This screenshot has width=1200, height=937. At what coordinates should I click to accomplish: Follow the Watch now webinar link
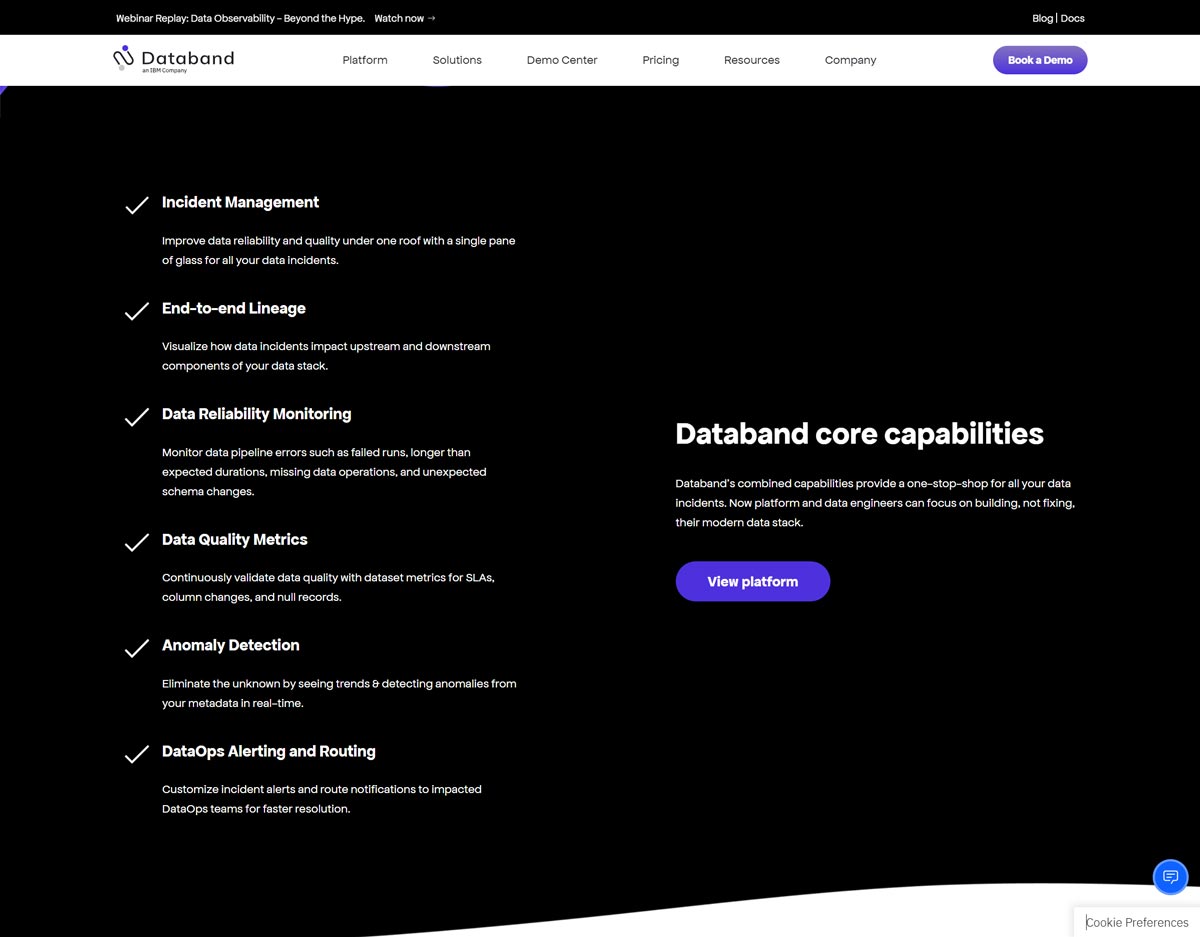(405, 18)
